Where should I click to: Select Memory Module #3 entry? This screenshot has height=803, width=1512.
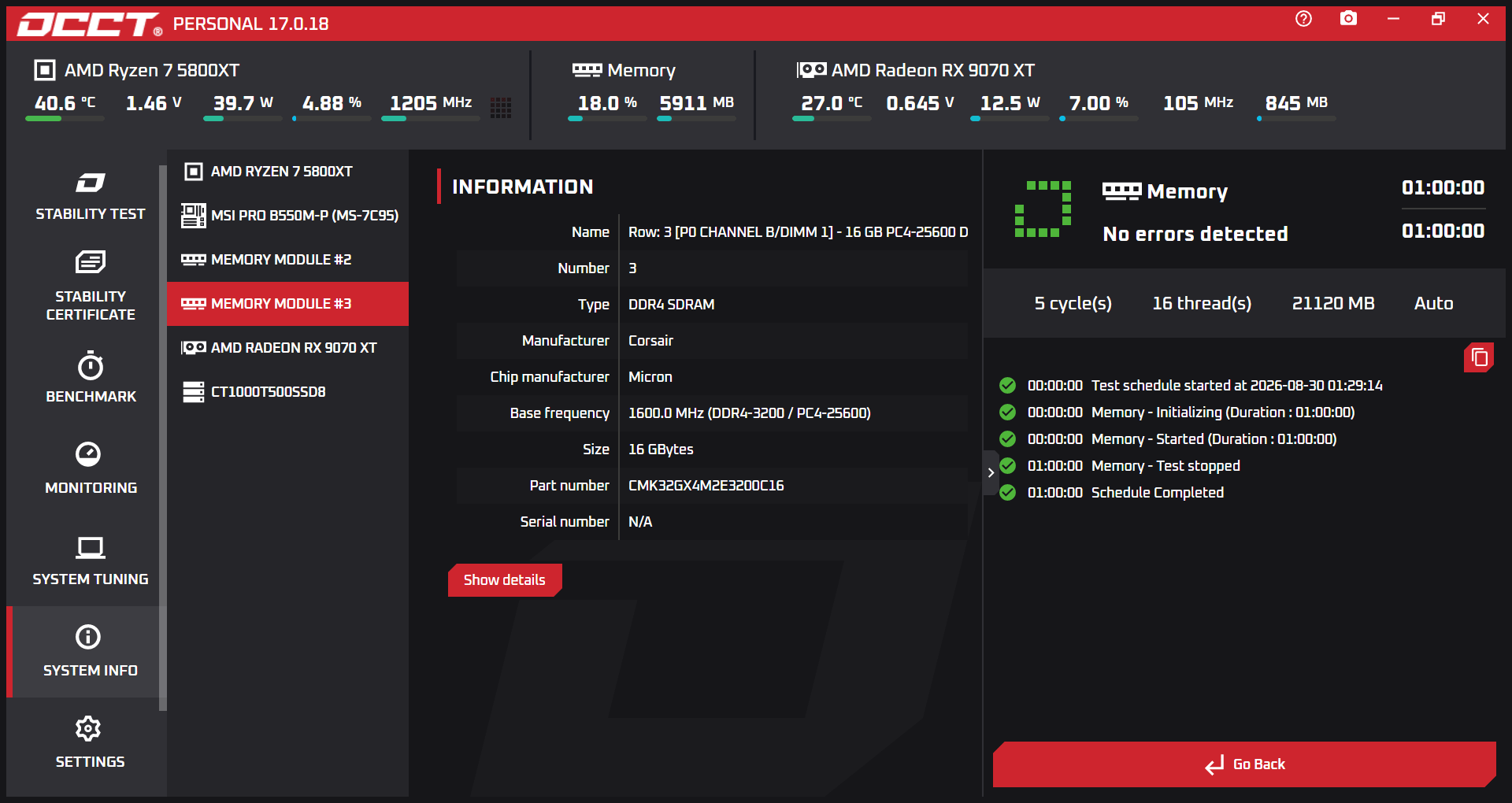point(287,304)
